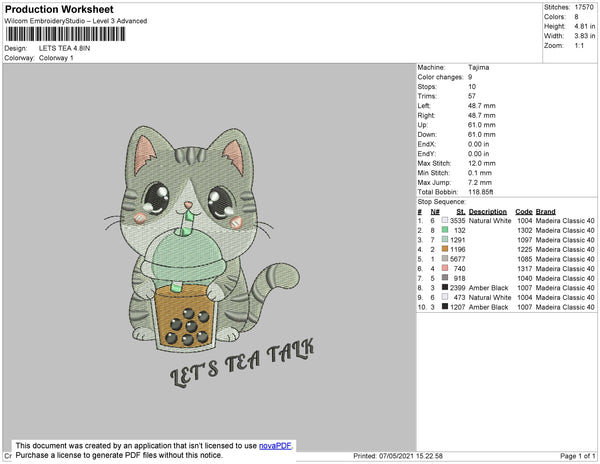Click thread code '1225' in stop 4
Viewport: 600px width, 464px height.
(x=525, y=249)
